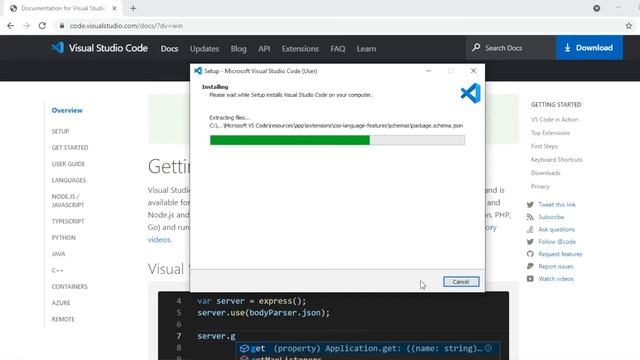Click the Twitter bird icon beside Tweet this link
Image resolution: width=640 pixels, height=360 pixels.
click(x=530, y=204)
